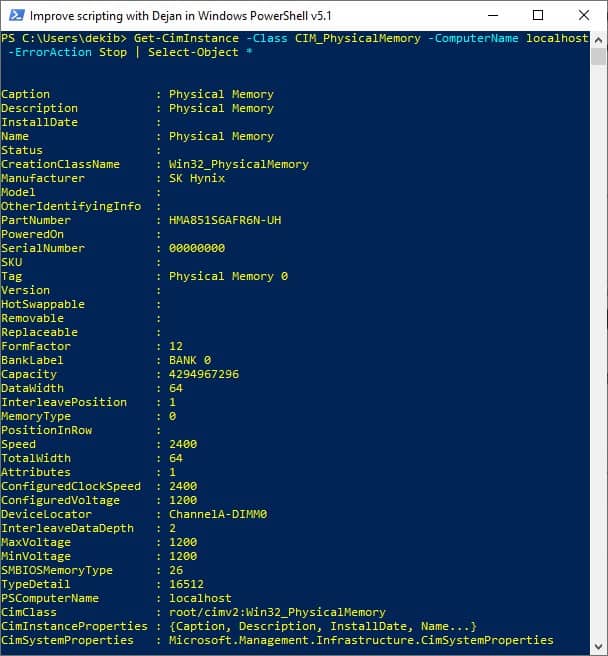Click 'CIM_PhysicalMemory' in the command line
Image resolution: width=608 pixels, height=656 pixels.
tap(358, 38)
